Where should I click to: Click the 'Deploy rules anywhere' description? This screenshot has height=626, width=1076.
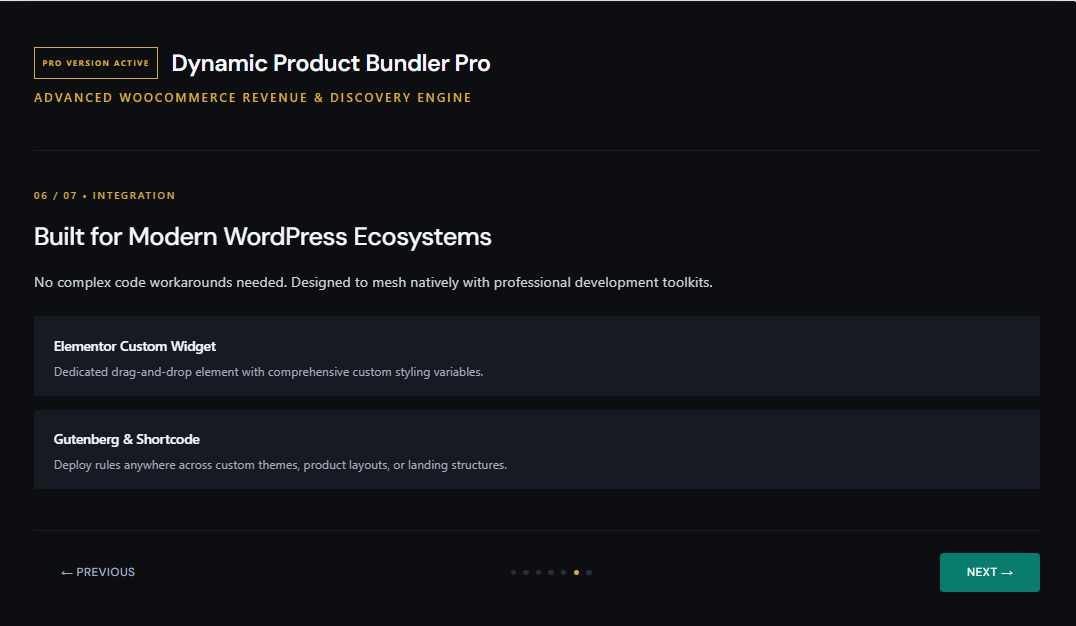(x=280, y=465)
